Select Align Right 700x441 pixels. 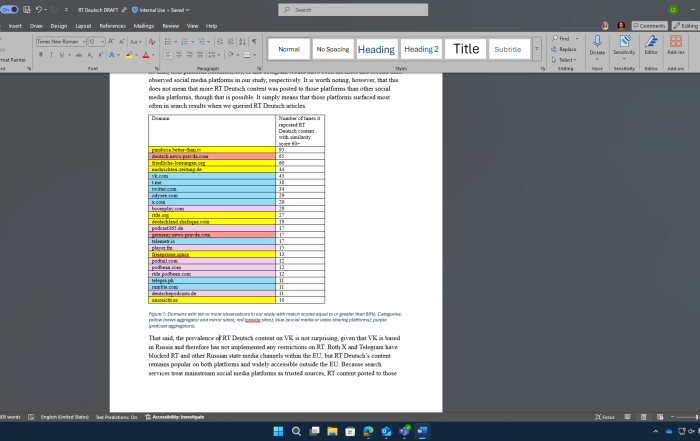(x=189, y=54)
